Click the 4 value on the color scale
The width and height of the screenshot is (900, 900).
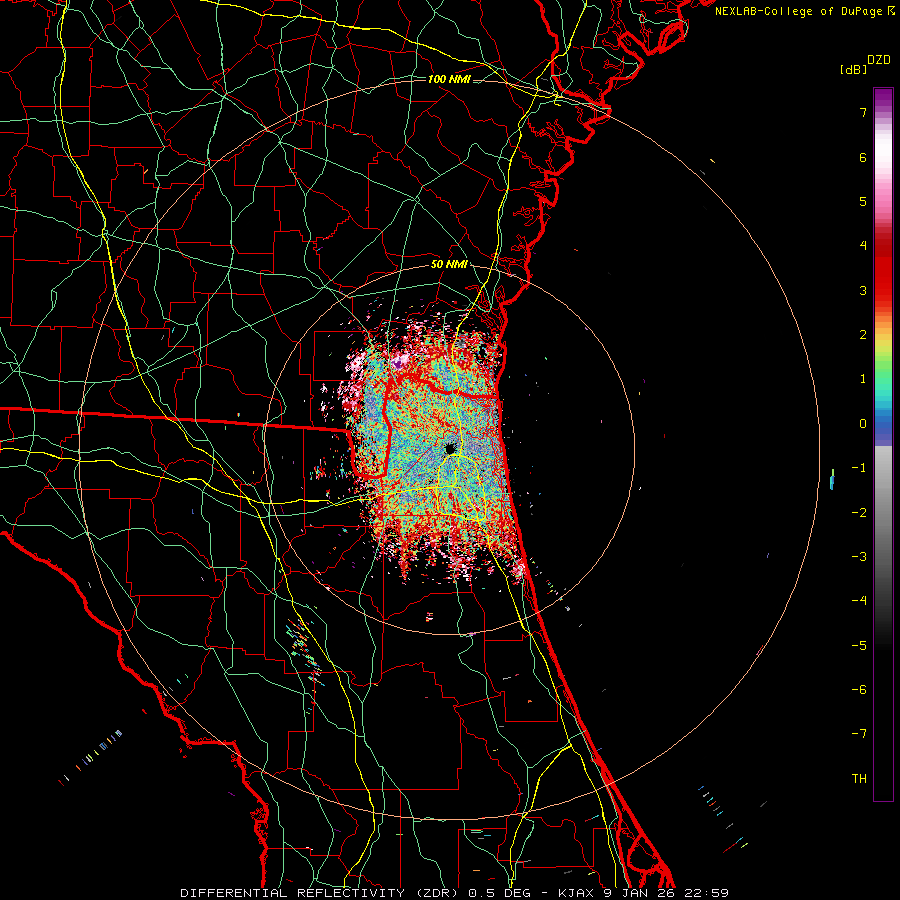(863, 246)
